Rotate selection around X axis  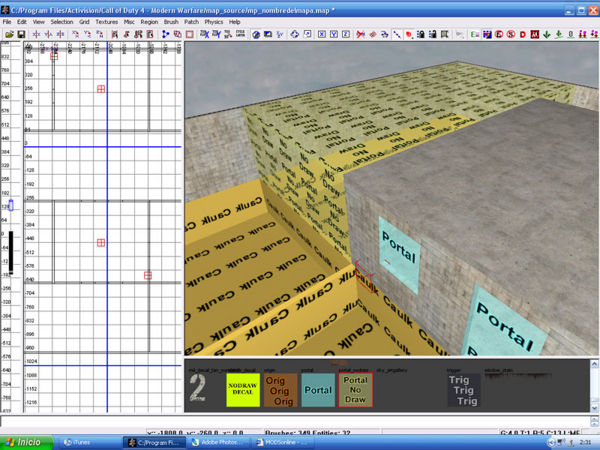75,34
